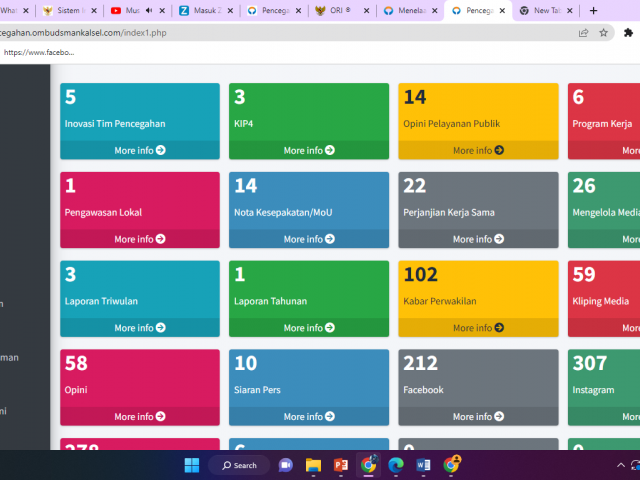The height and width of the screenshot is (480, 640).
Task: Launch PowerPoint from the taskbar
Action: [340, 465]
